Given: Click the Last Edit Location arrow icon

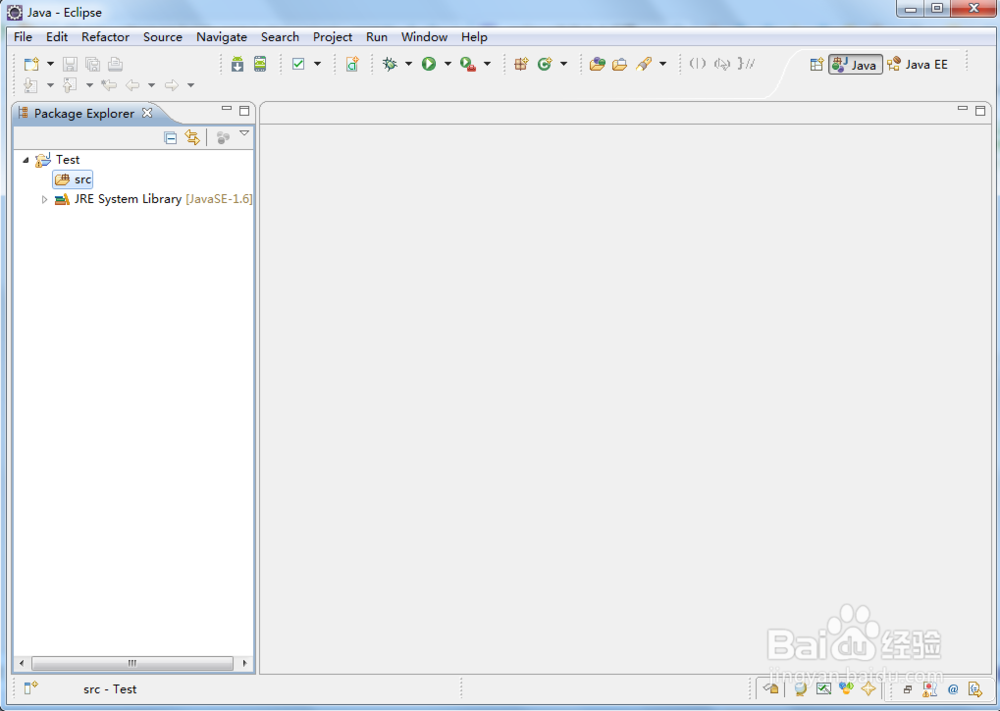Looking at the screenshot, I should [x=109, y=85].
